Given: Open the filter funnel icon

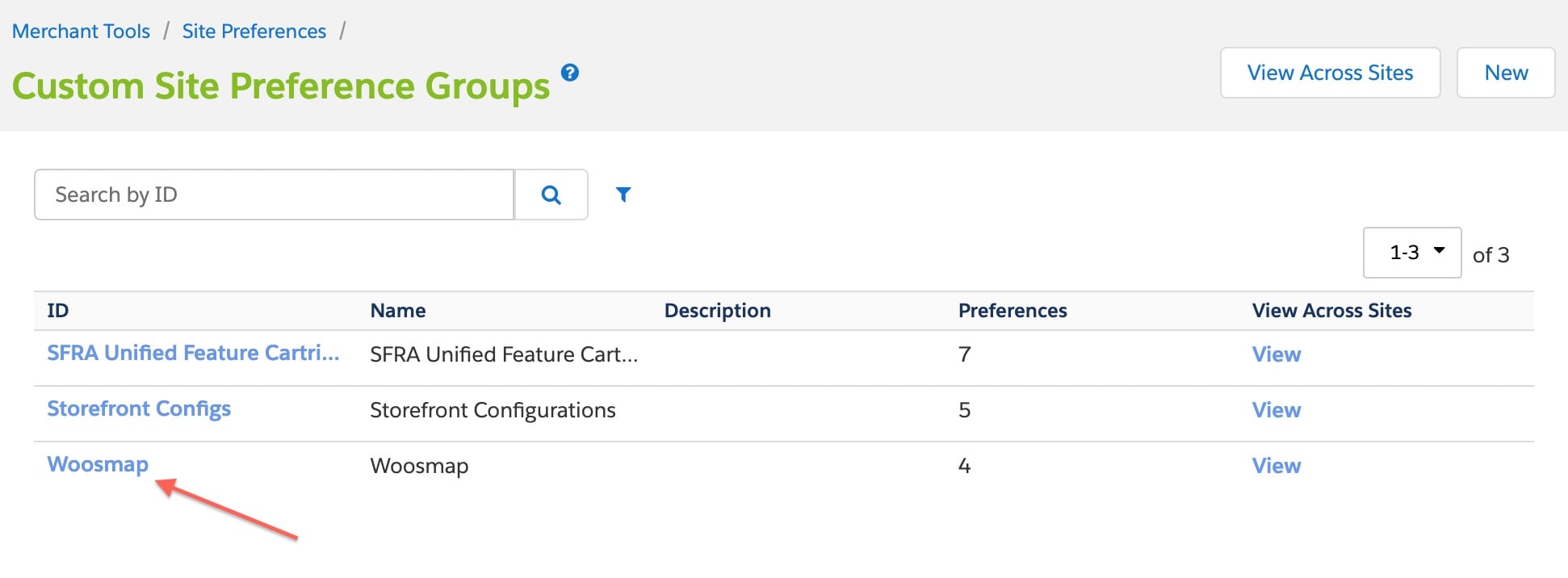Looking at the screenshot, I should [x=623, y=195].
